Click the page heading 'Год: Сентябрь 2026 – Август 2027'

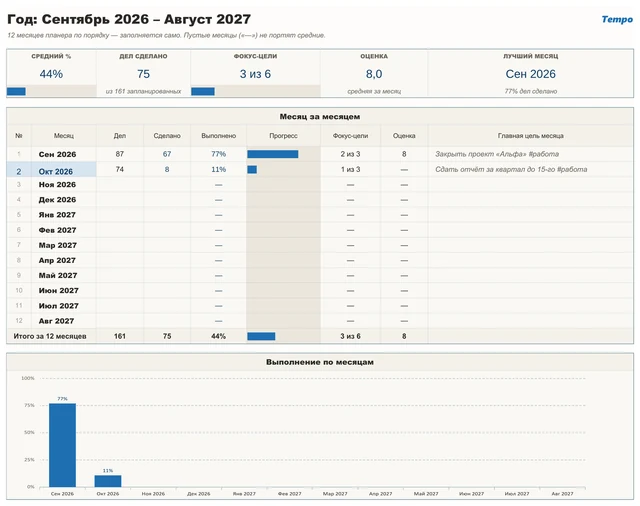point(129,19)
